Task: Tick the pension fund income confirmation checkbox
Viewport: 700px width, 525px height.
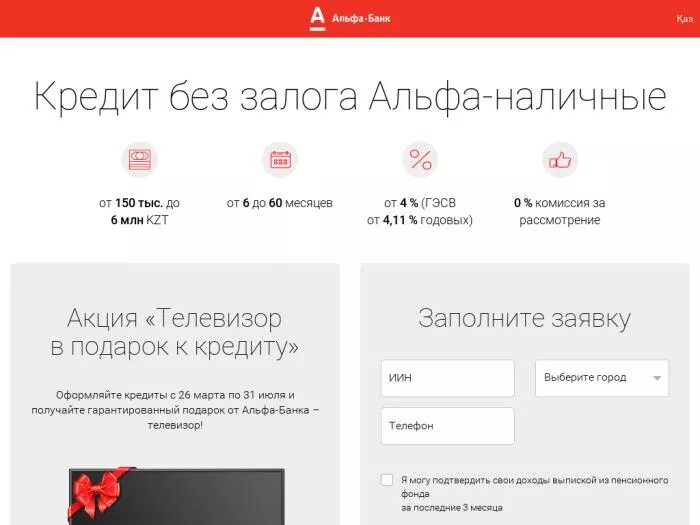Action: click(x=387, y=480)
